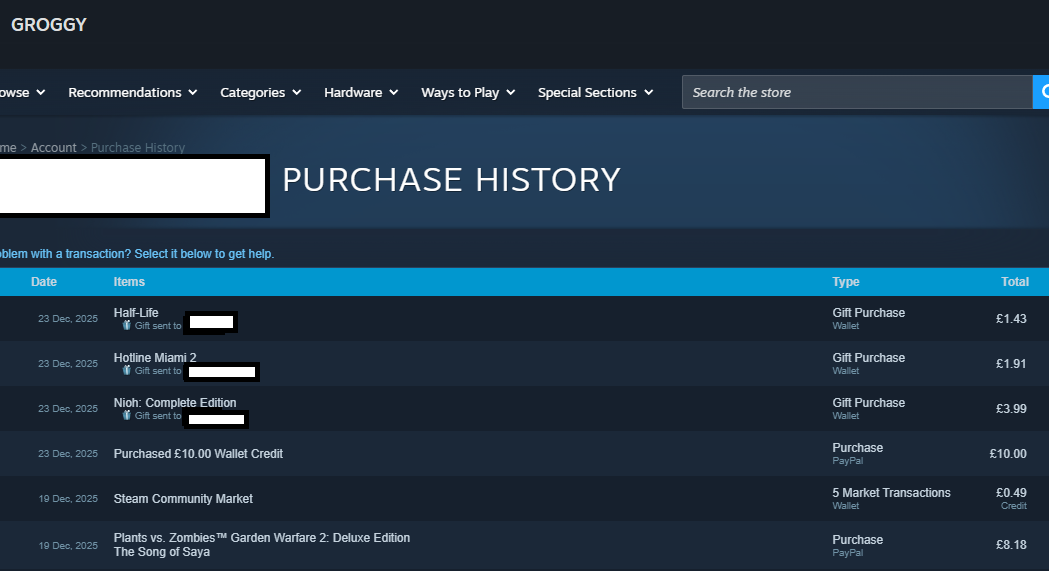Click the £1.91 total
This screenshot has width=1049, height=571.
pyautogui.click(x=1011, y=364)
